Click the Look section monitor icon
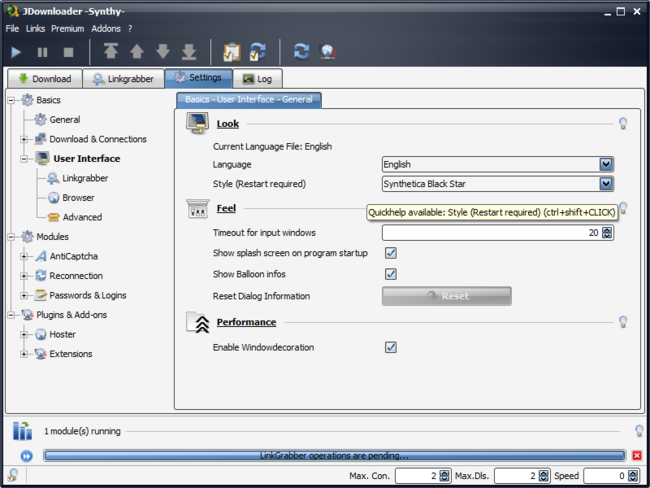The height and width of the screenshot is (488, 650). tap(197, 123)
